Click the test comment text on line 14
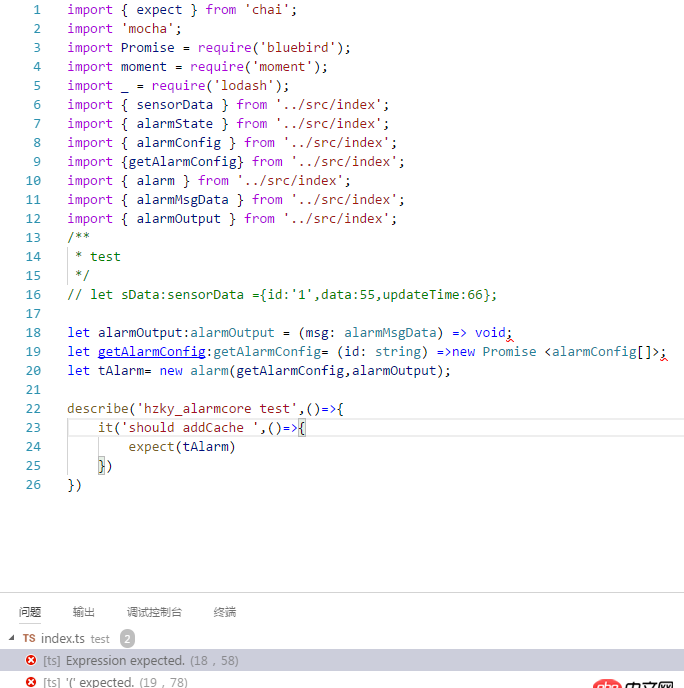 tap(105, 257)
